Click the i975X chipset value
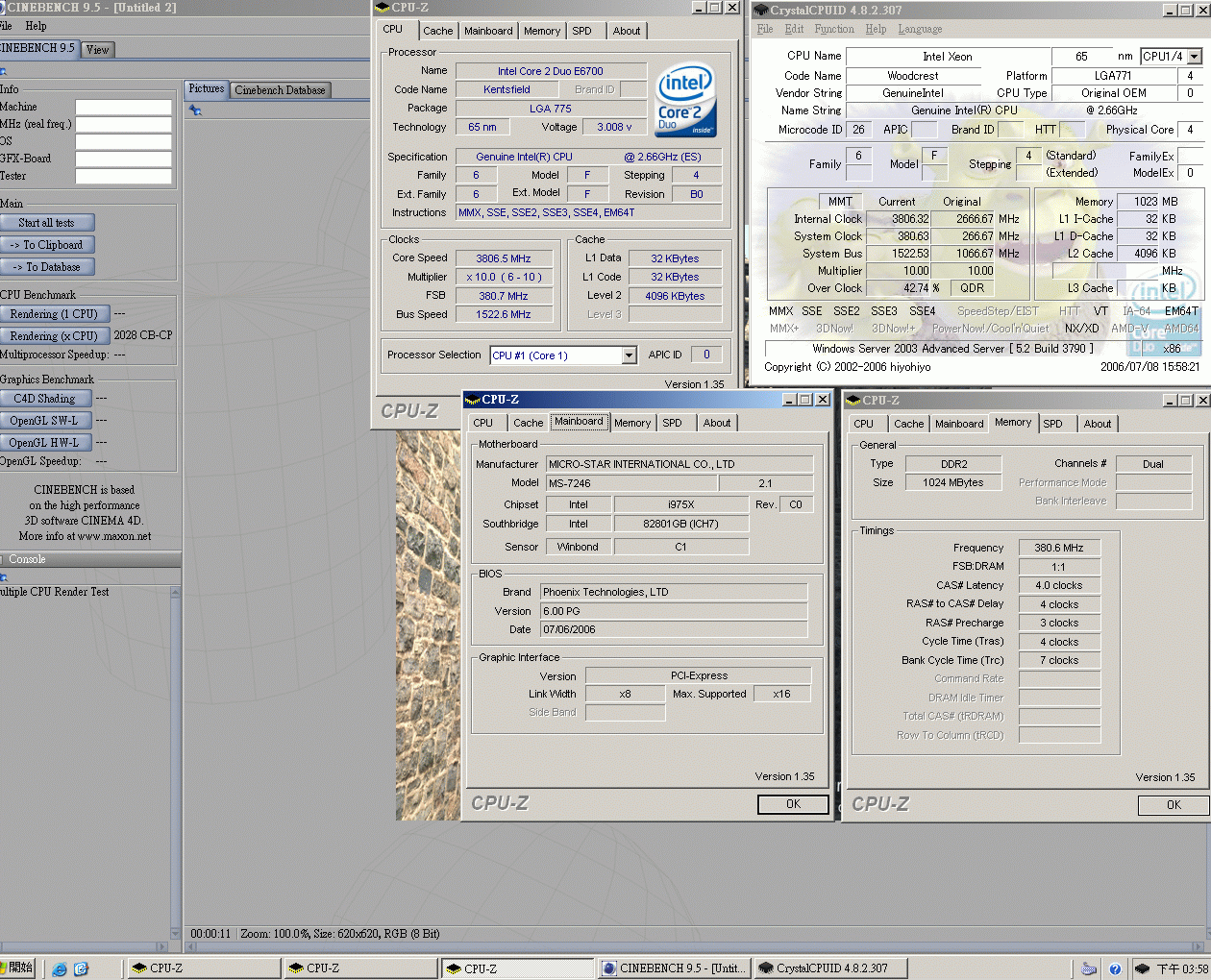Viewport: 1211px width, 980px height. coord(680,504)
